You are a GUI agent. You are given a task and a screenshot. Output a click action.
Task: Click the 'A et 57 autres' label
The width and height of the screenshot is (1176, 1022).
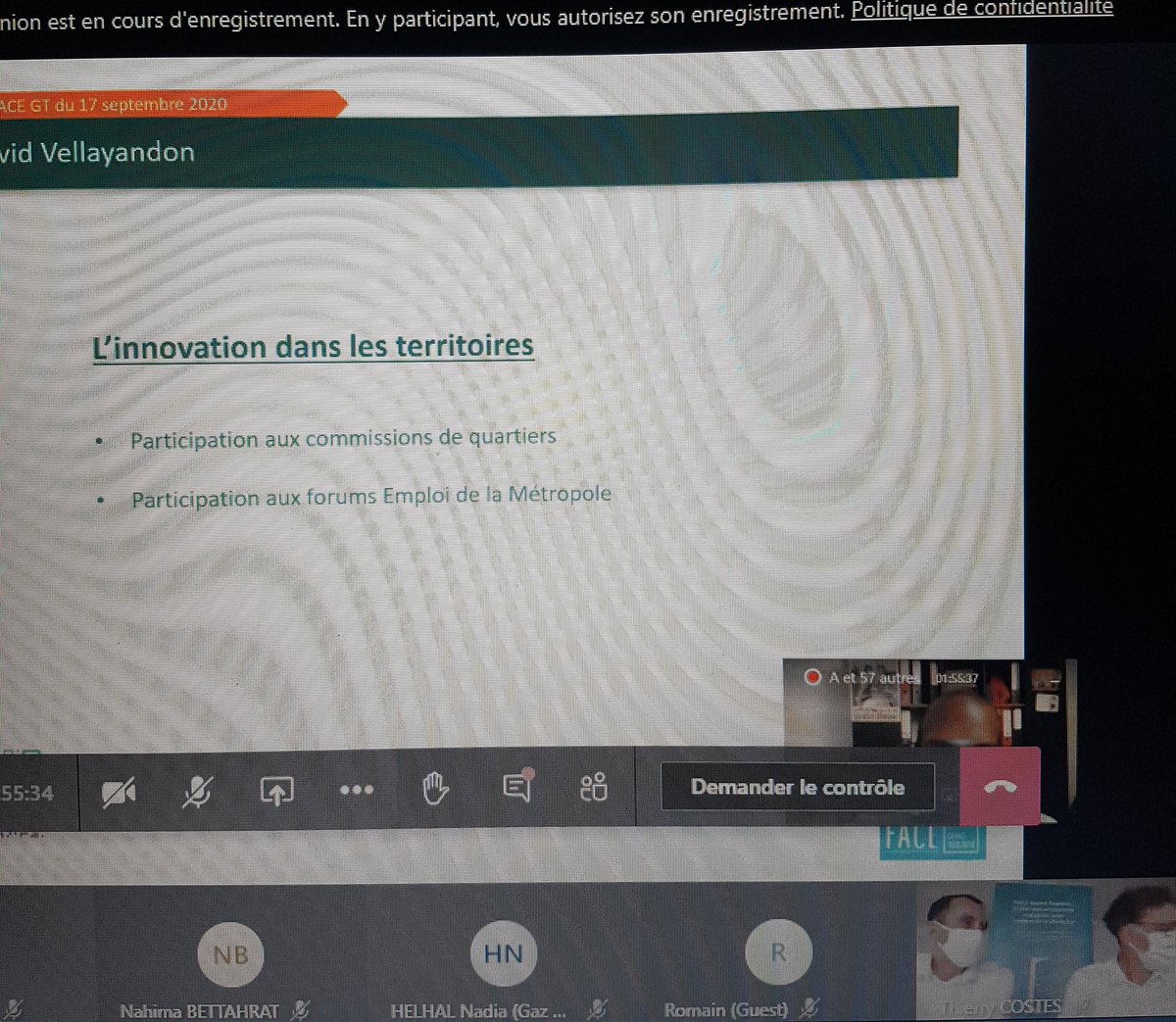click(x=874, y=677)
